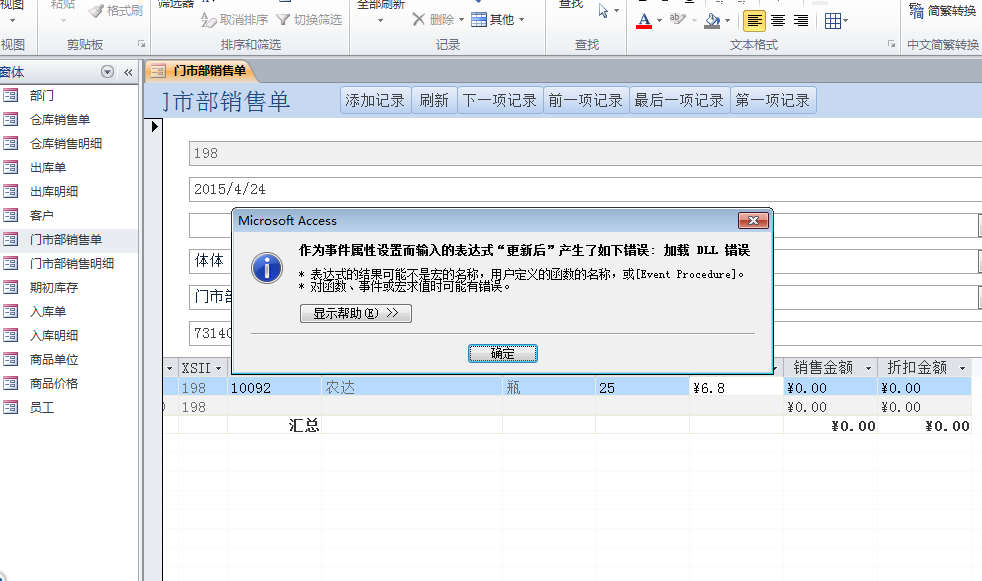Open font color dropdown arrow
This screenshot has width=982, height=581.
(x=659, y=21)
